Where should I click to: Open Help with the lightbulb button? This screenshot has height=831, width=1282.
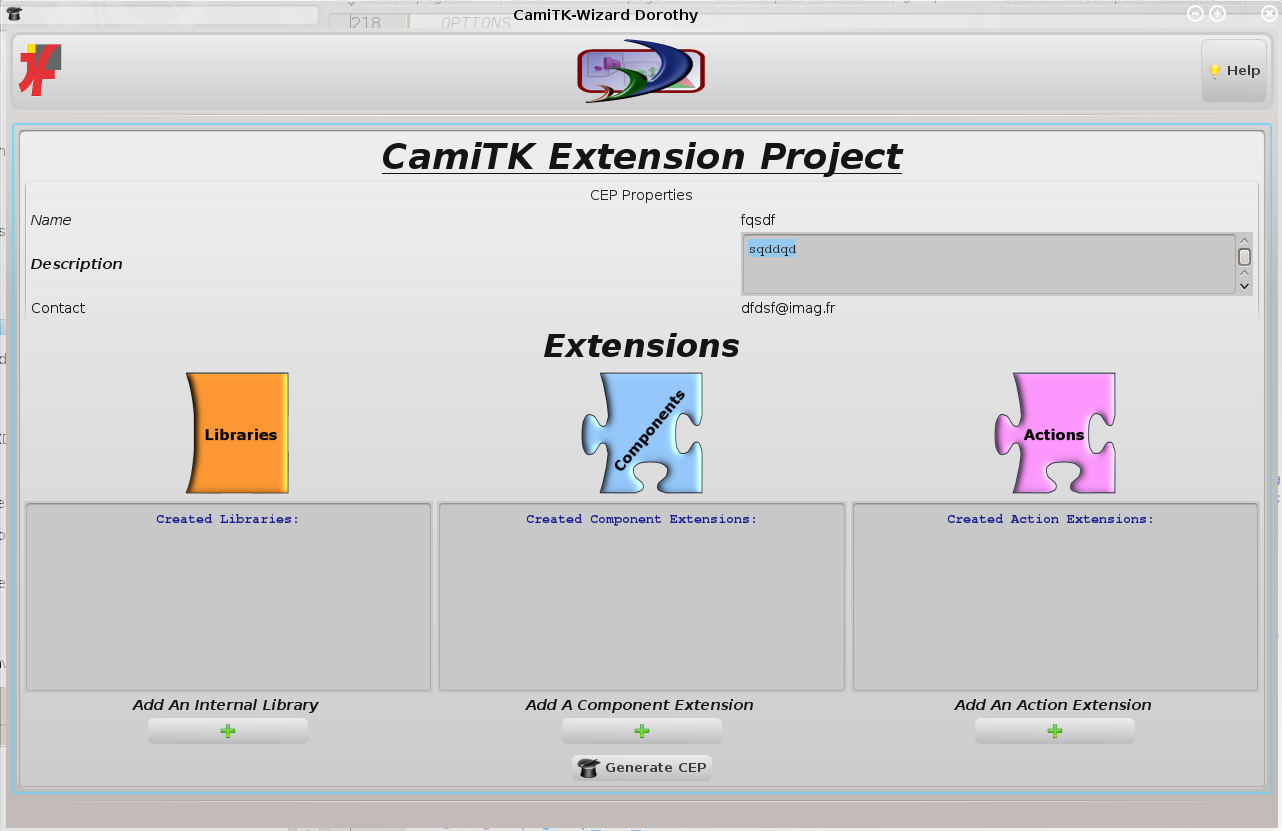1233,71
